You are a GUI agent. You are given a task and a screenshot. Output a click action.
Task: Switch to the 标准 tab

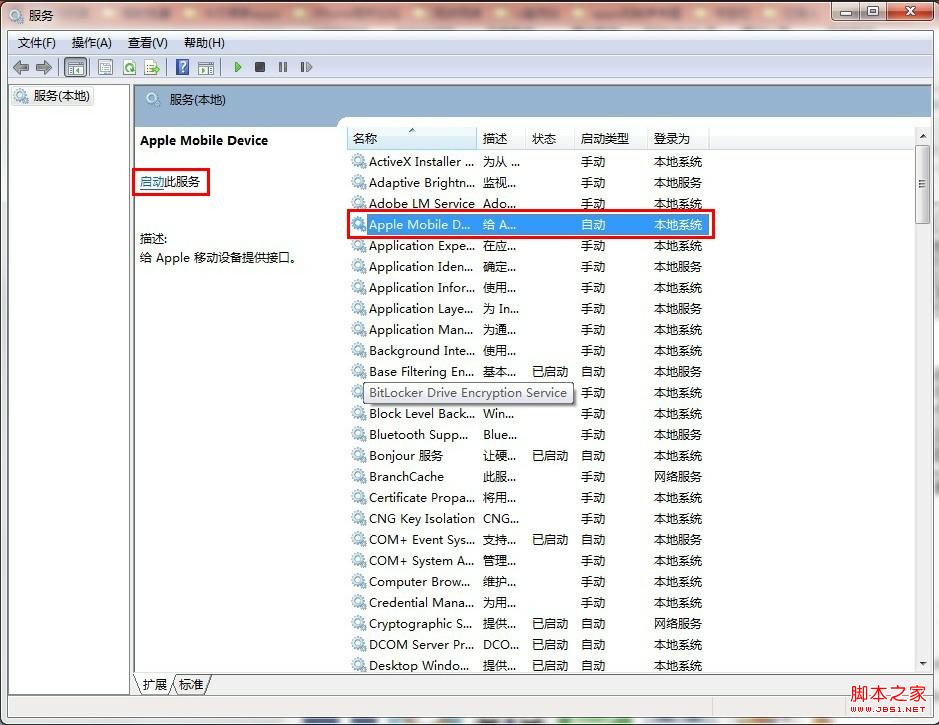(191, 684)
